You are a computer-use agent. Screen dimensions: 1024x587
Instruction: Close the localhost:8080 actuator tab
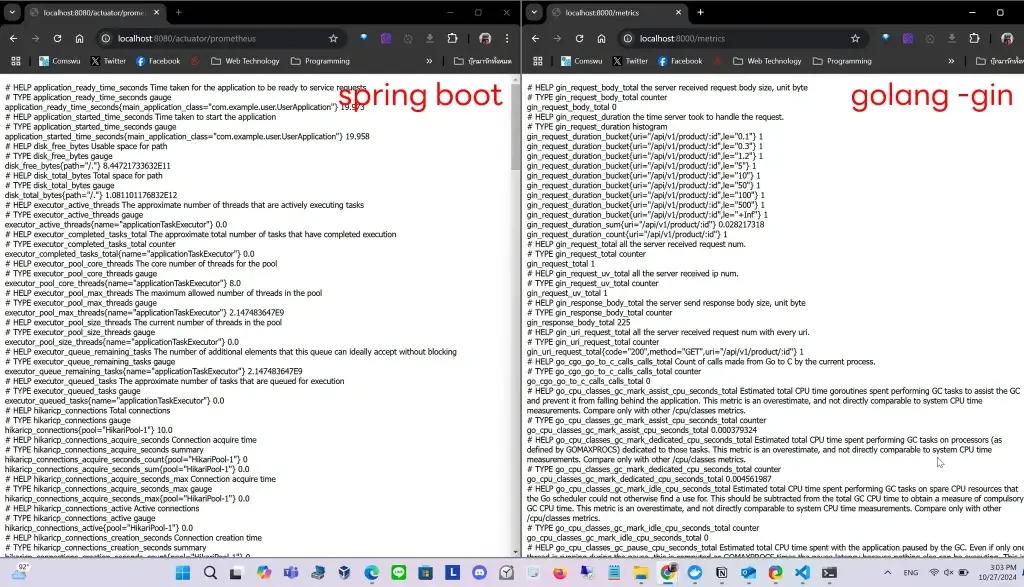point(157,12)
